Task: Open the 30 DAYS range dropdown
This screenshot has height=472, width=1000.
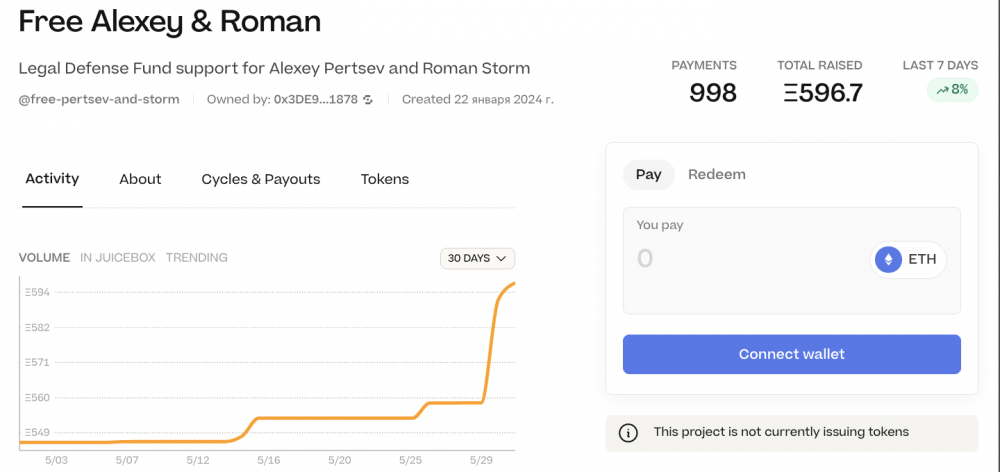Action: pyautogui.click(x=477, y=258)
